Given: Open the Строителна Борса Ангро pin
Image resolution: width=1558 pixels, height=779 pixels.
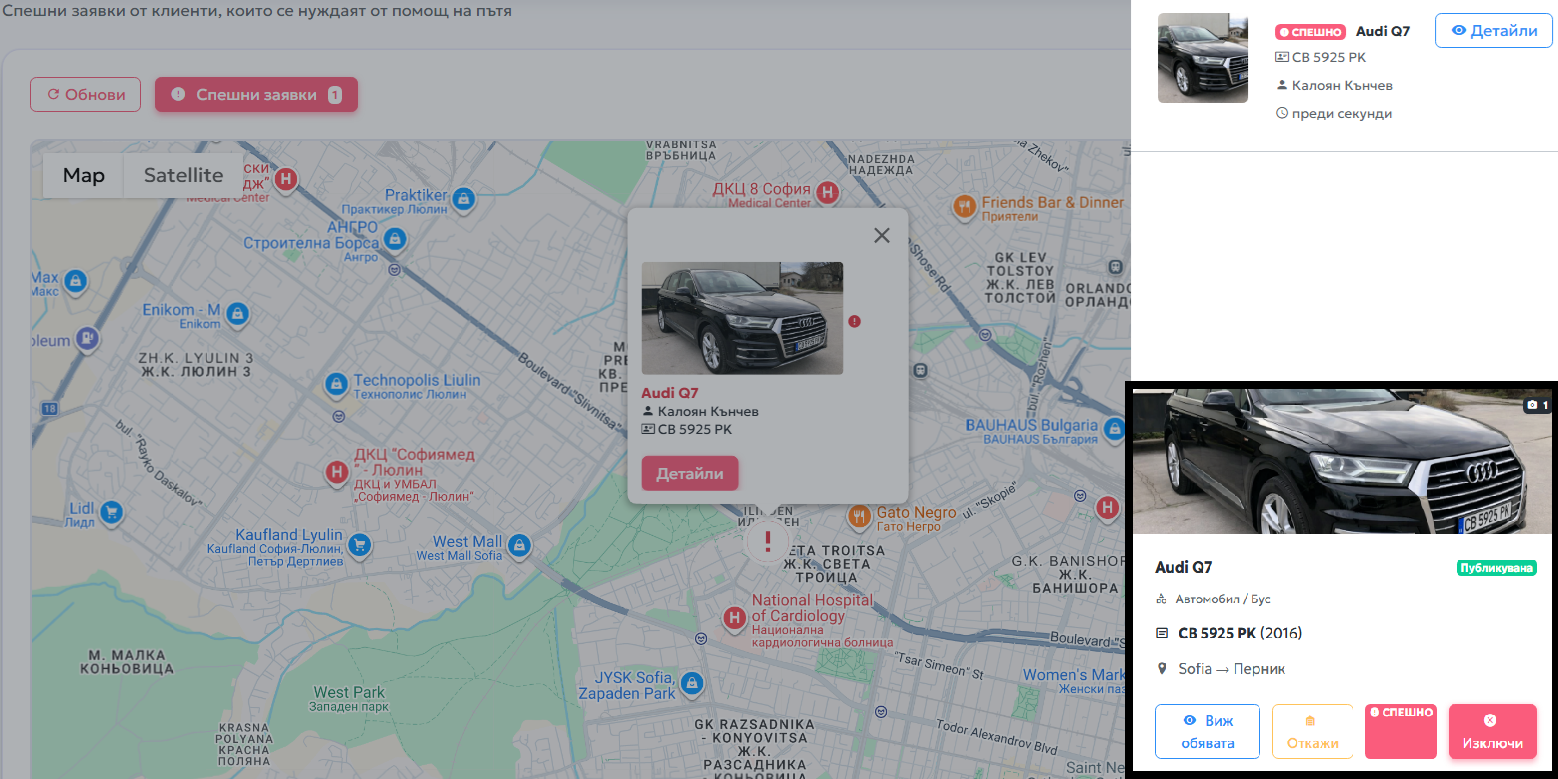Looking at the screenshot, I should pyautogui.click(x=395, y=240).
